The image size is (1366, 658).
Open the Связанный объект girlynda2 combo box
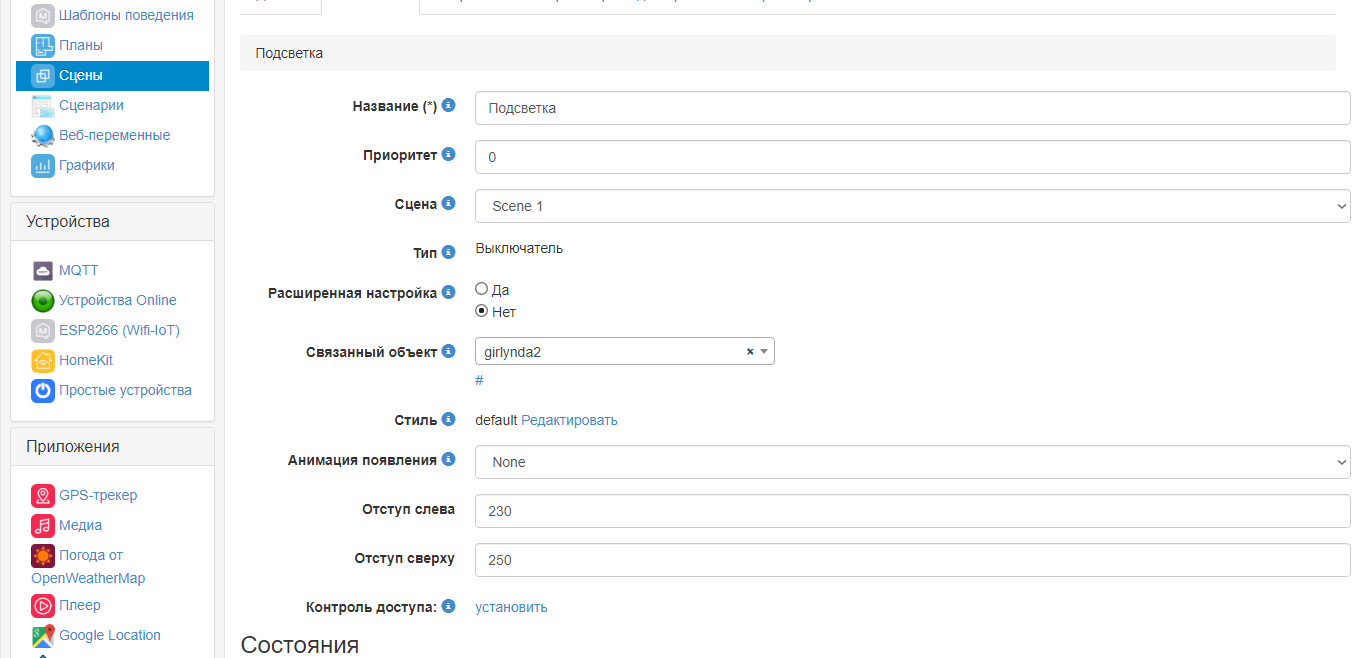pyautogui.click(x=610, y=352)
